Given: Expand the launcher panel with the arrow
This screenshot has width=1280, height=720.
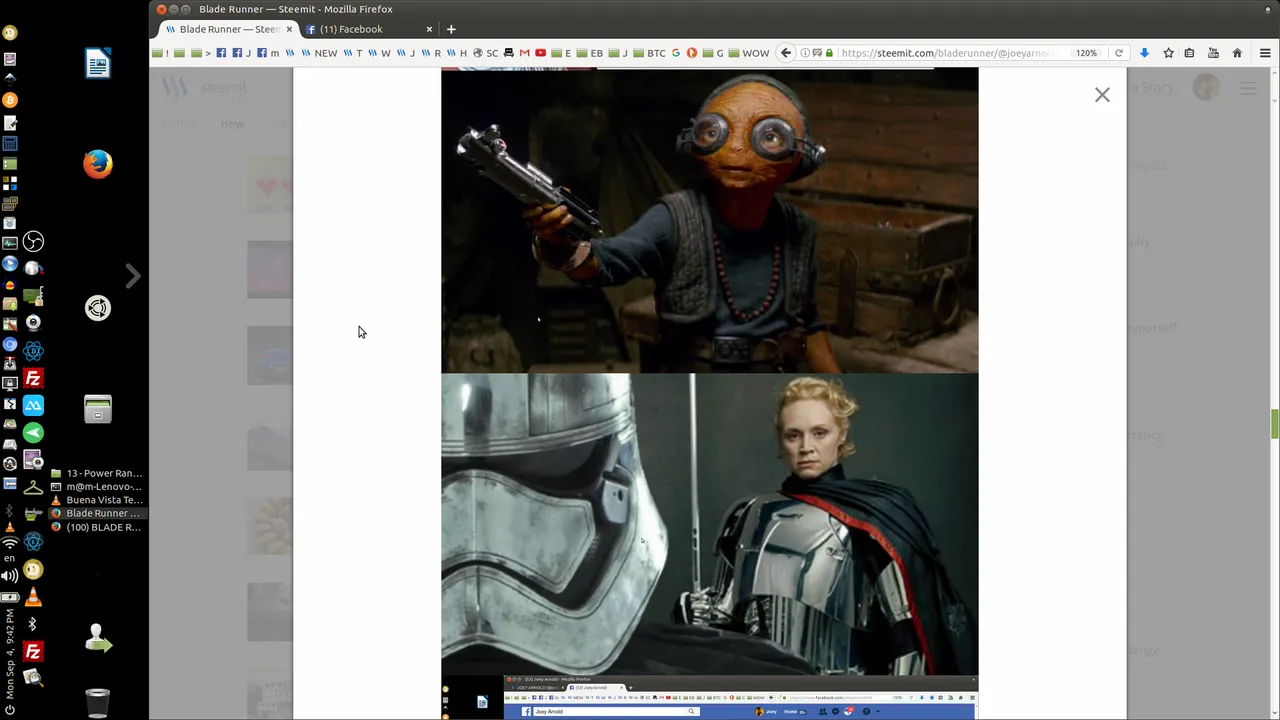Looking at the screenshot, I should click(x=133, y=275).
